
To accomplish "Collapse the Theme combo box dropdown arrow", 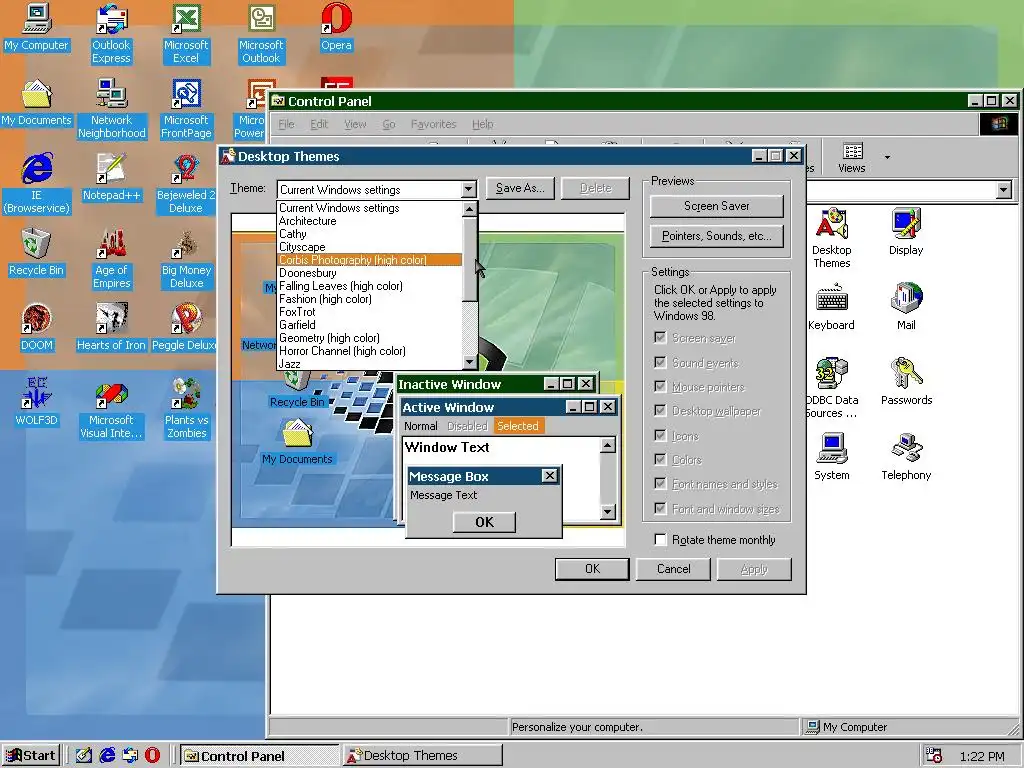I will pyautogui.click(x=468, y=189).
